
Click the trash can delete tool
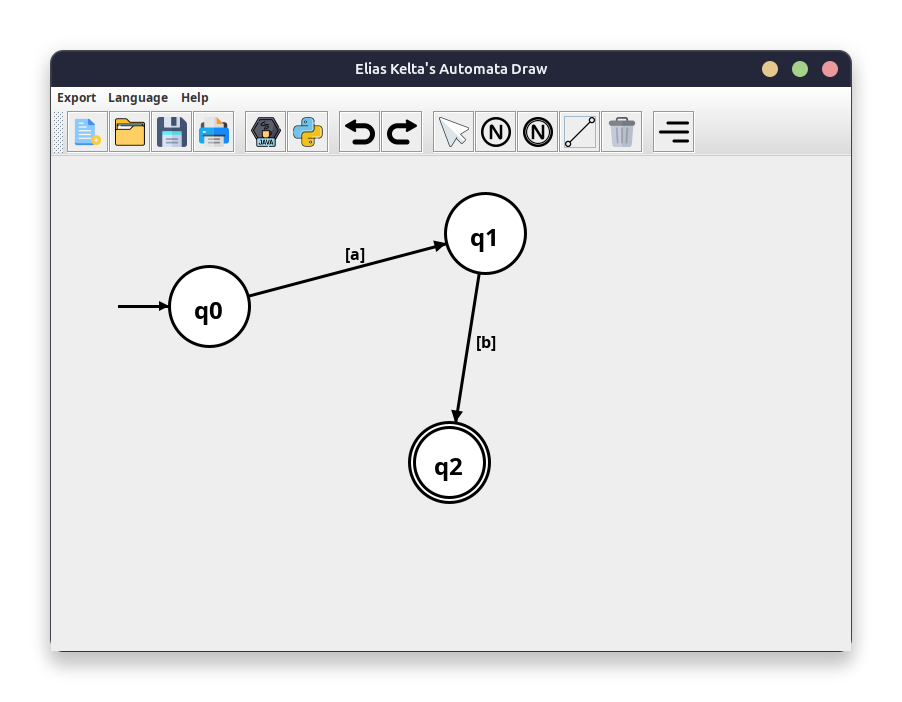click(622, 132)
